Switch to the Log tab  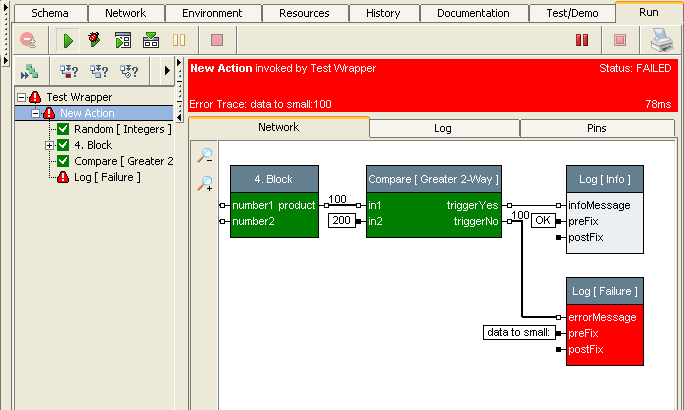[443, 128]
